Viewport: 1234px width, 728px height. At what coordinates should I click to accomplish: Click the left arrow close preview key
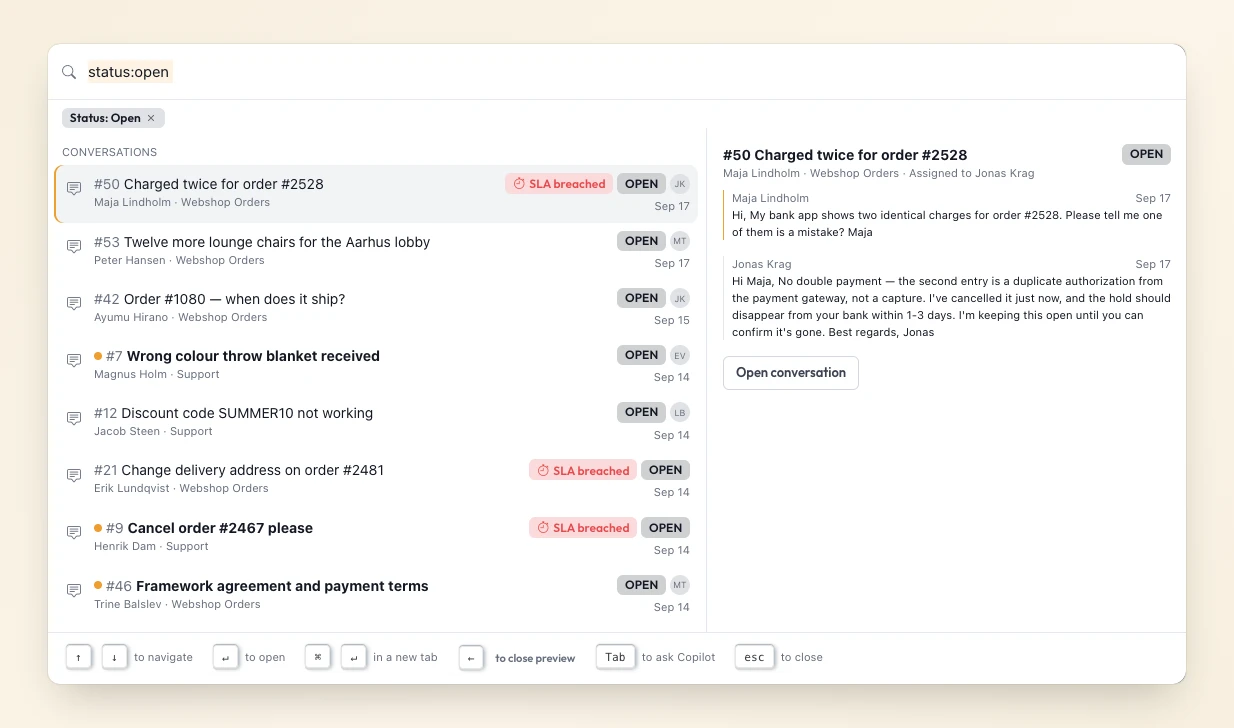pos(472,658)
